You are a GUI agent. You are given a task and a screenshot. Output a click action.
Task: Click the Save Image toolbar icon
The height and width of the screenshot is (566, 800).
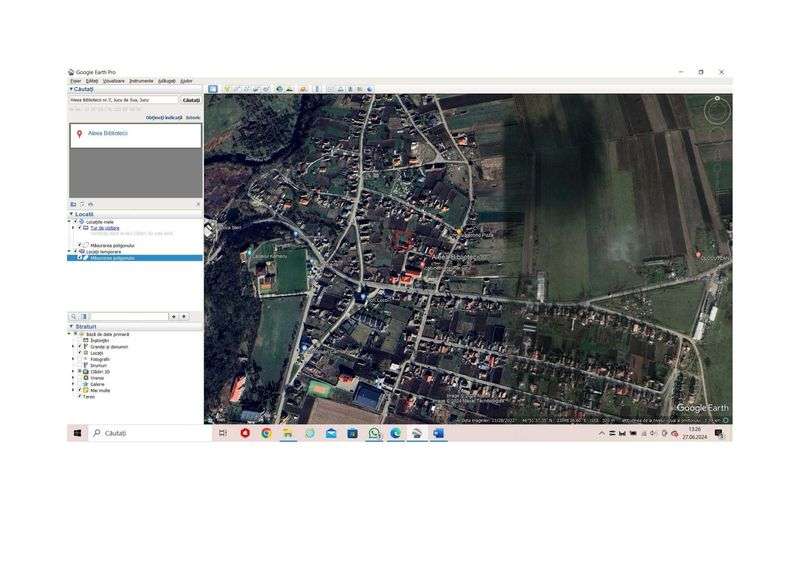[350, 89]
